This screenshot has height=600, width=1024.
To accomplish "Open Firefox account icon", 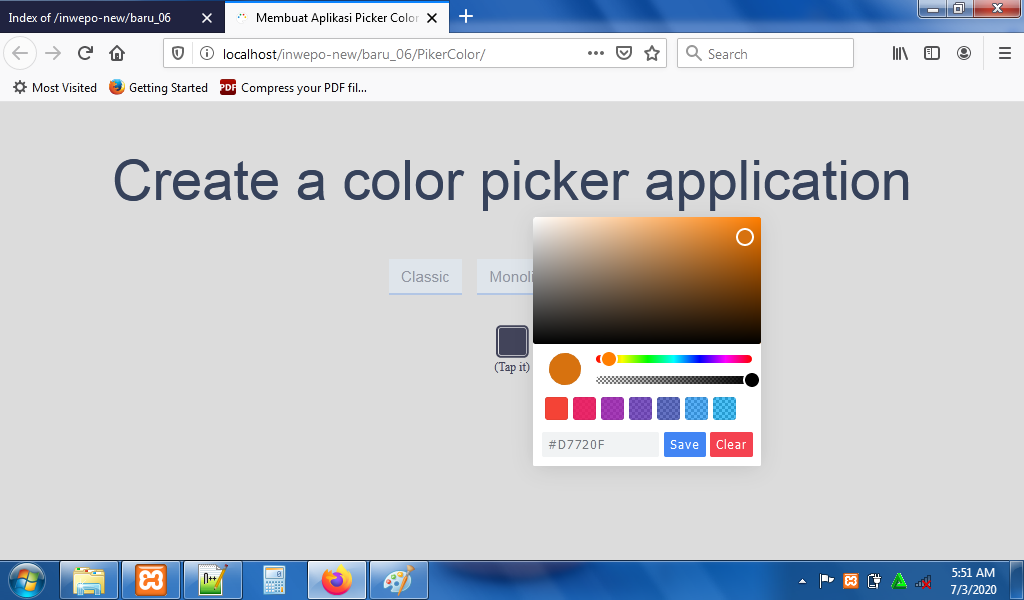I will (963, 54).
